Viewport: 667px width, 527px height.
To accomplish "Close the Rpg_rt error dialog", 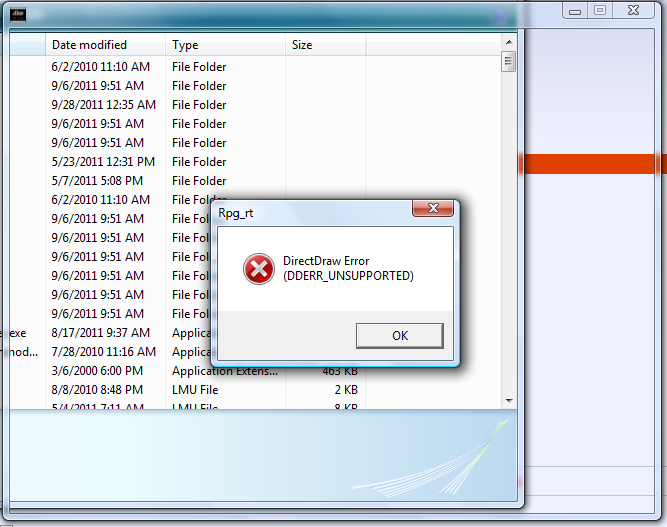I will click(433, 208).
